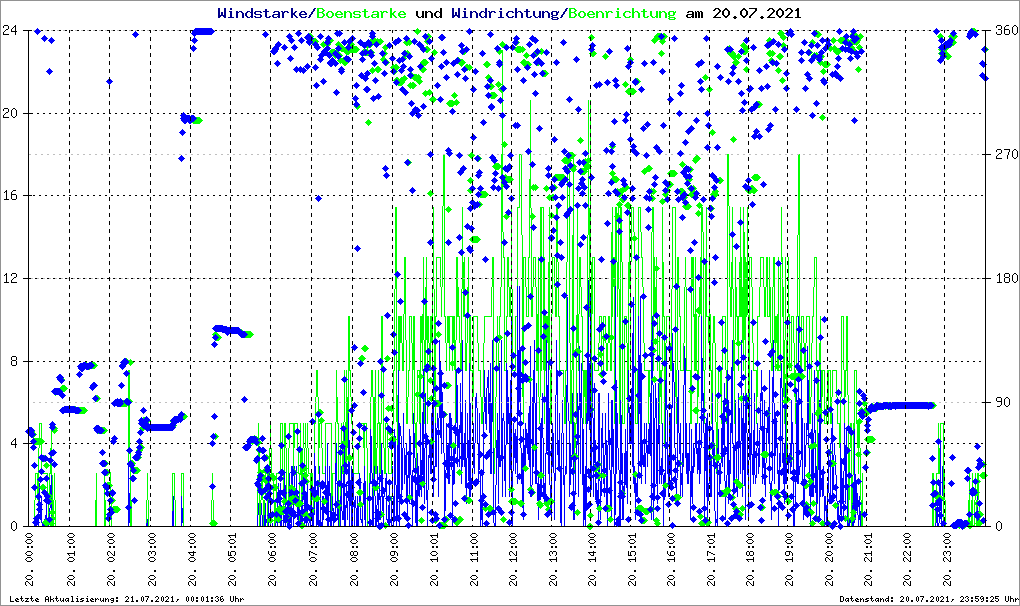
Task: Click the green 'Boenstarke' title word
Action: 363,13
